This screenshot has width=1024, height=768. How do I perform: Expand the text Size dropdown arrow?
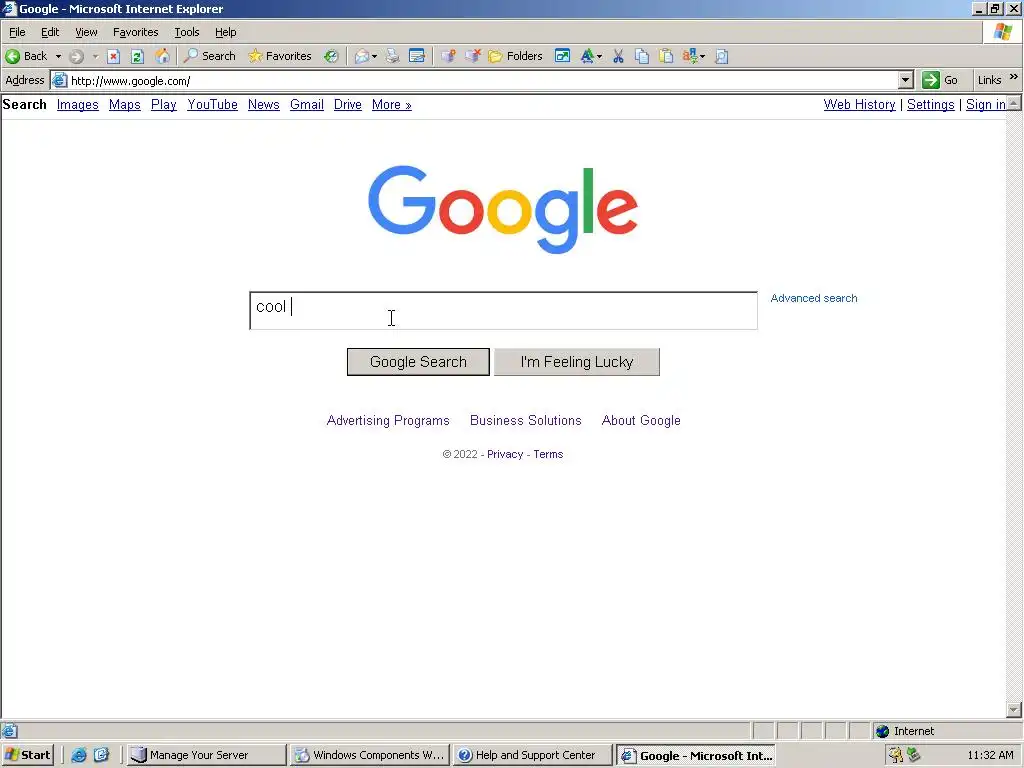pyautogui.click(x=600, y=56)
